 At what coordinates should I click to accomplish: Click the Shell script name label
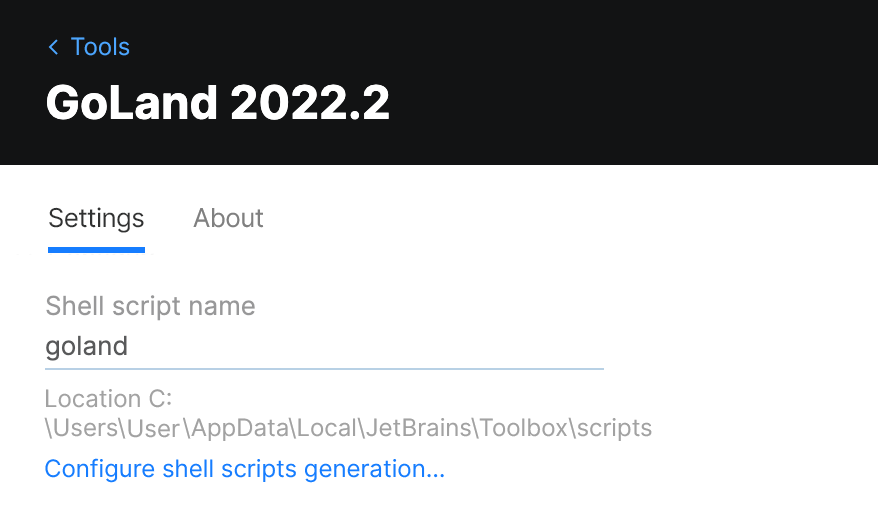click(x=150, y=306)
